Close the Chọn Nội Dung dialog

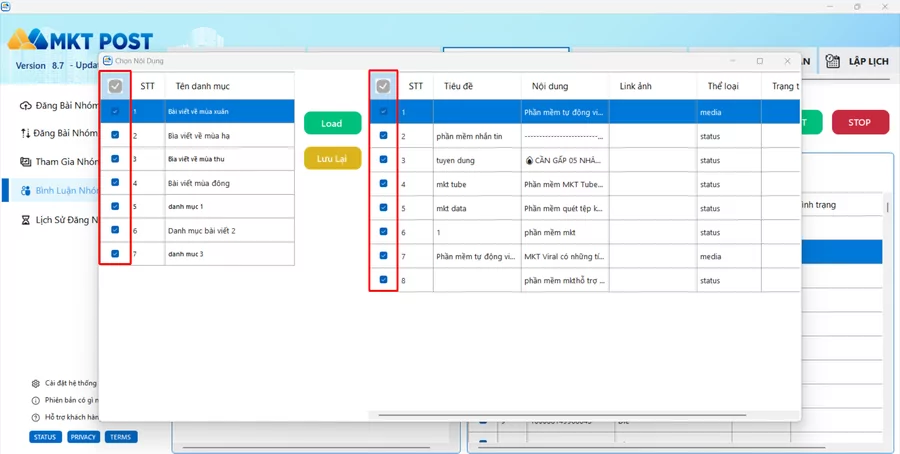coord(788,61)
